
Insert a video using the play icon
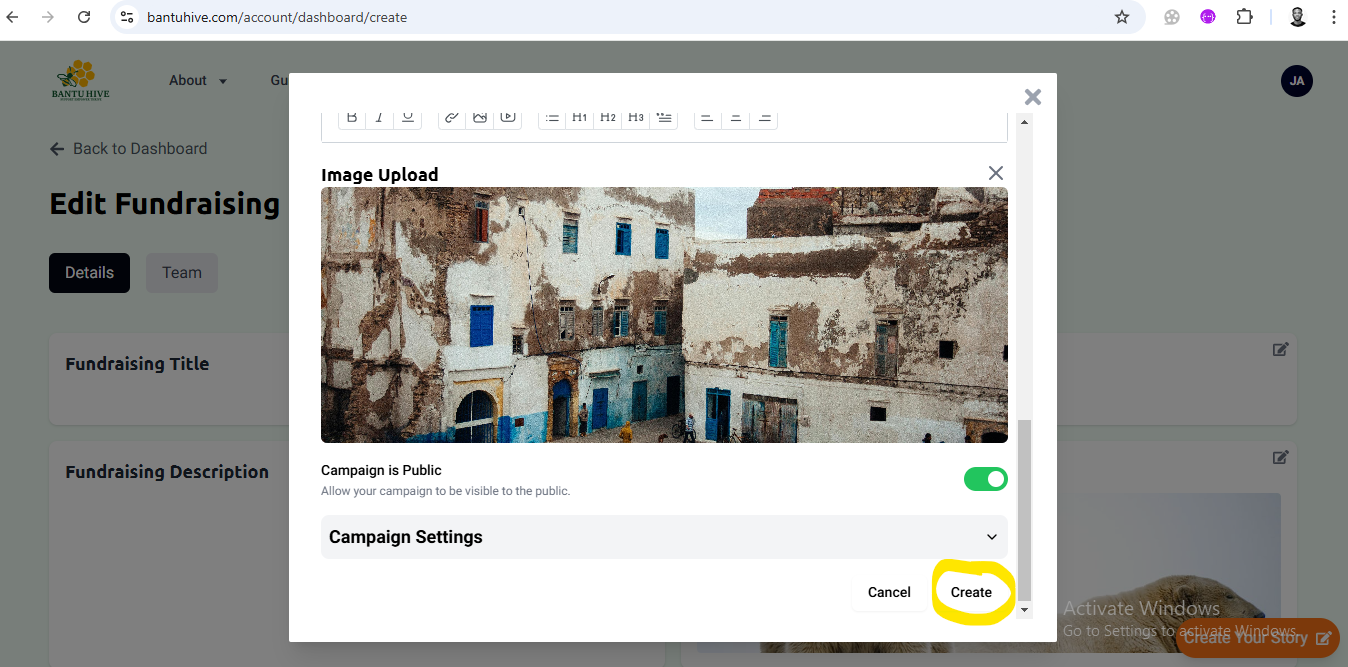point(508,117)
